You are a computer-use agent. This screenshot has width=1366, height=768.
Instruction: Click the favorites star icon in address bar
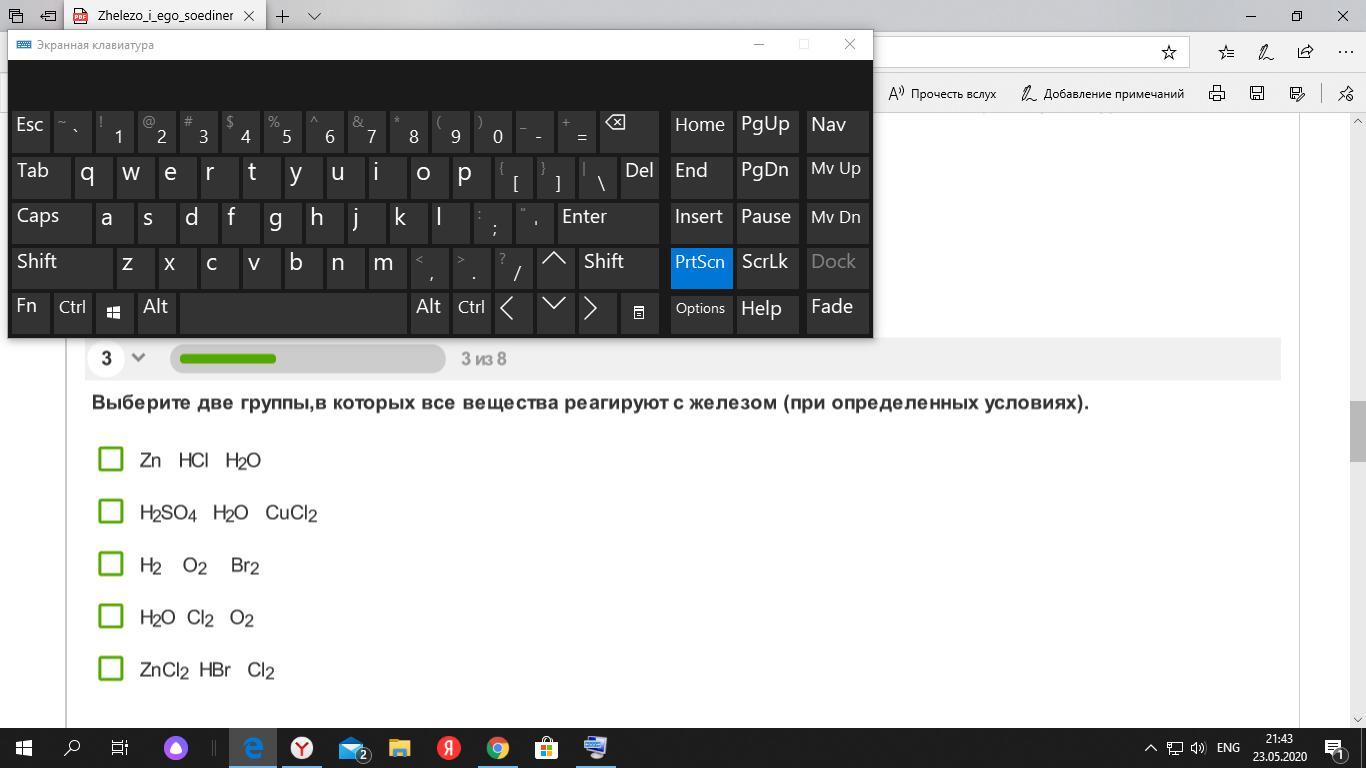coord(1168,52)
